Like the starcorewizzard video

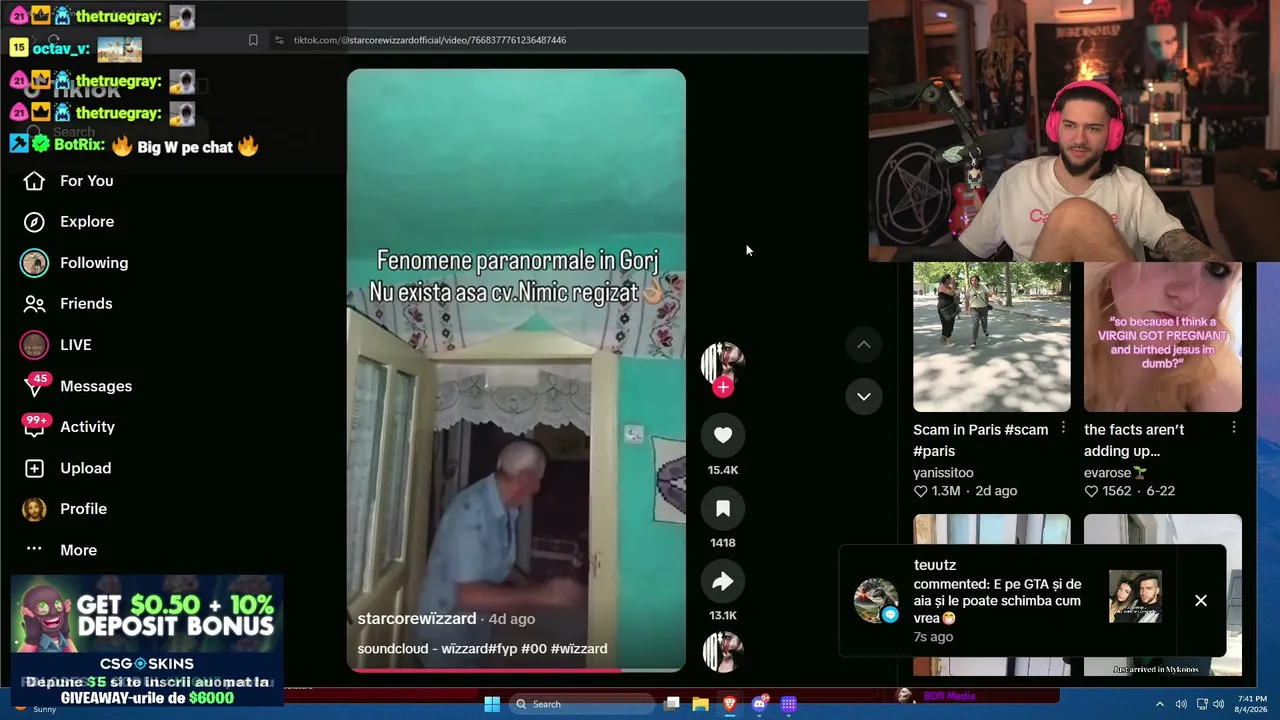coord(722,435)
